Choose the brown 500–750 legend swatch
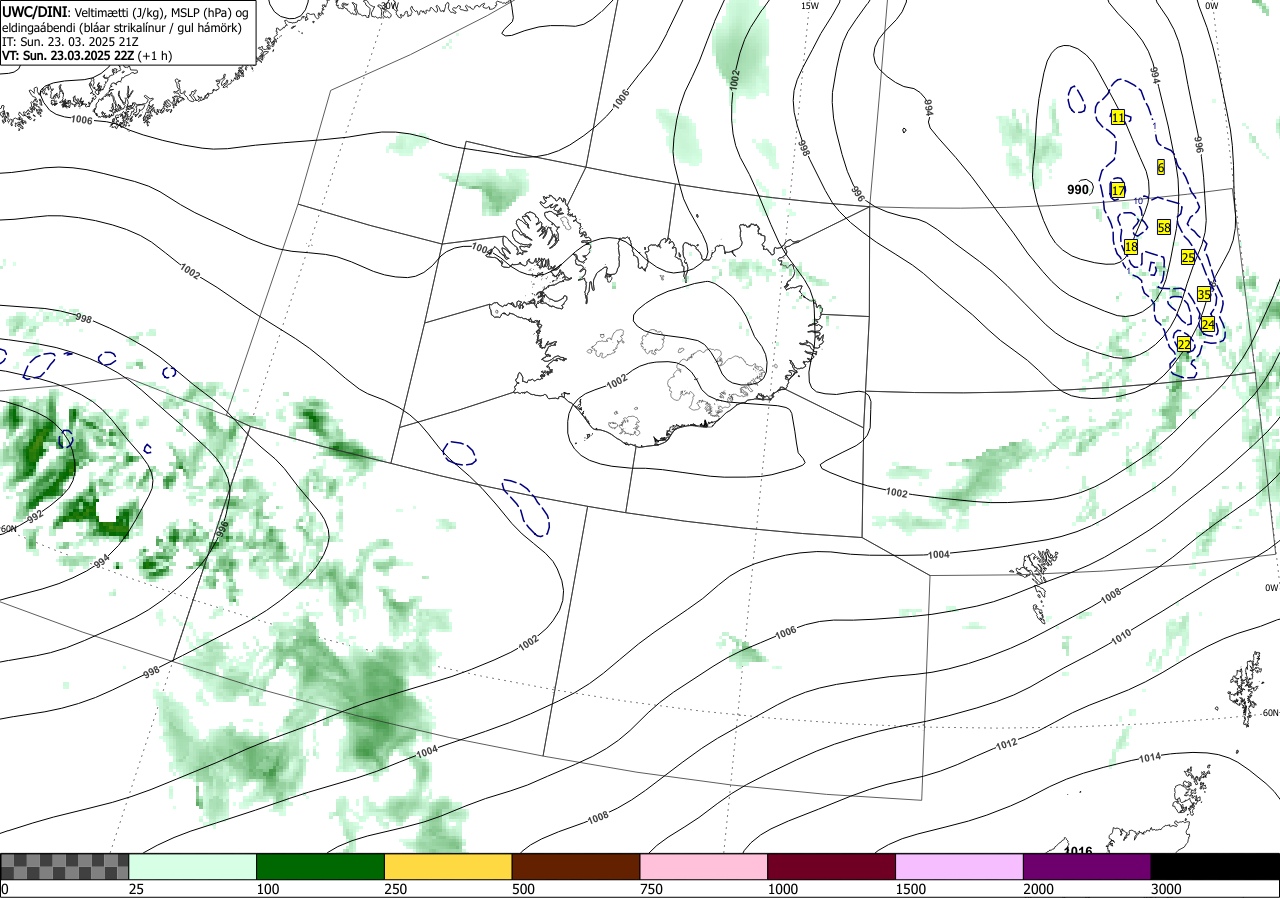Image resolution: width=1280 pixels, height=898 pixels. (576, 866)
